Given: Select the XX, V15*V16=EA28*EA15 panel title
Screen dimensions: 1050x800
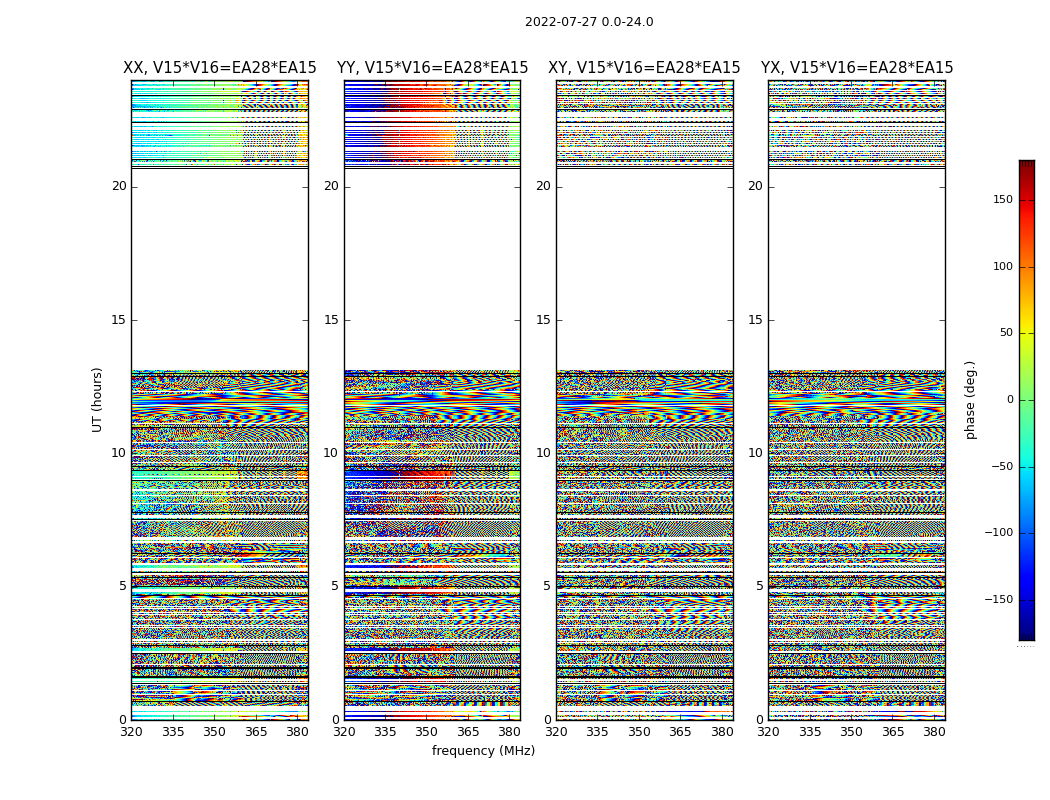Looking at the screenshot, I should click(x=220, y=68).
